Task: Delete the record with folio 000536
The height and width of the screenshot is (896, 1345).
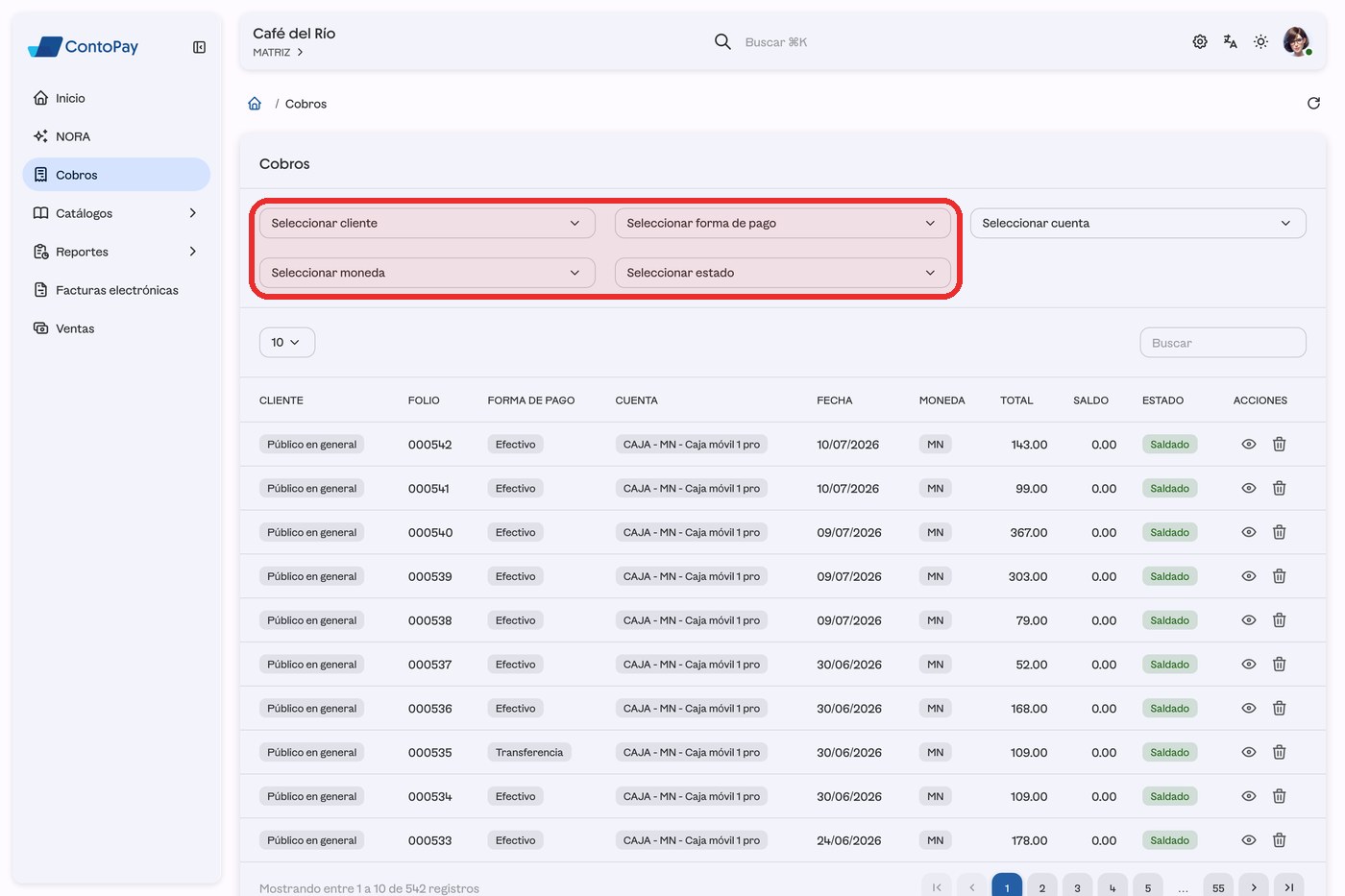Action: (x=1280, y=709)
